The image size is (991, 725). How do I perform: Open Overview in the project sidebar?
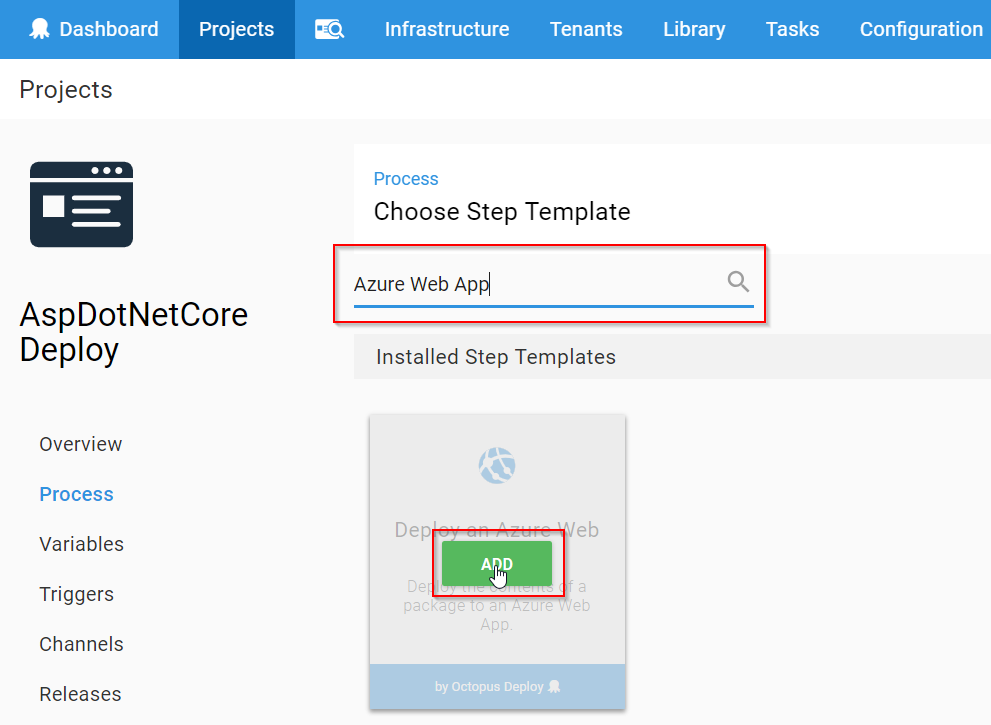click(81, 444)
